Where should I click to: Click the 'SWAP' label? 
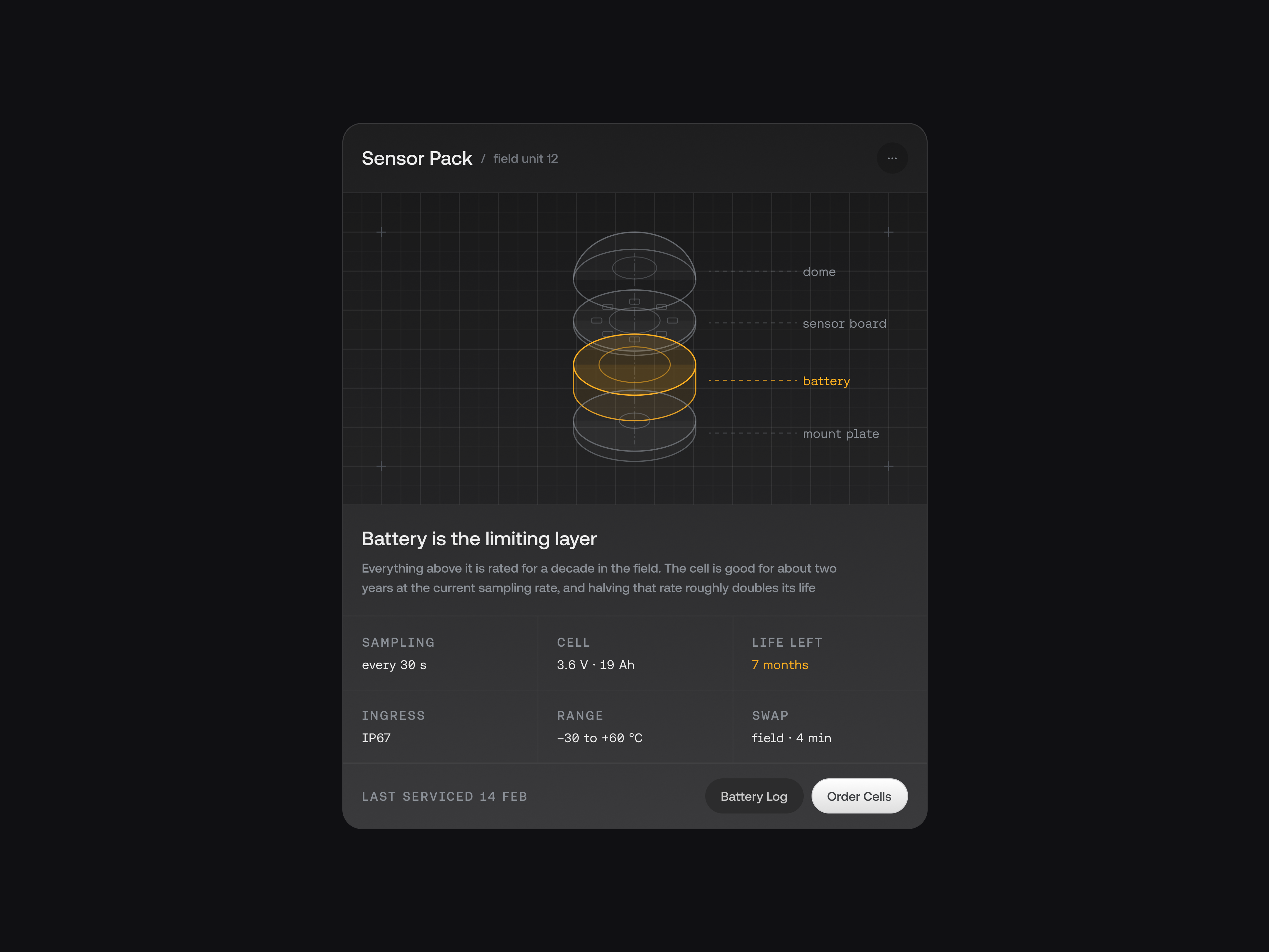coord(770,716)
